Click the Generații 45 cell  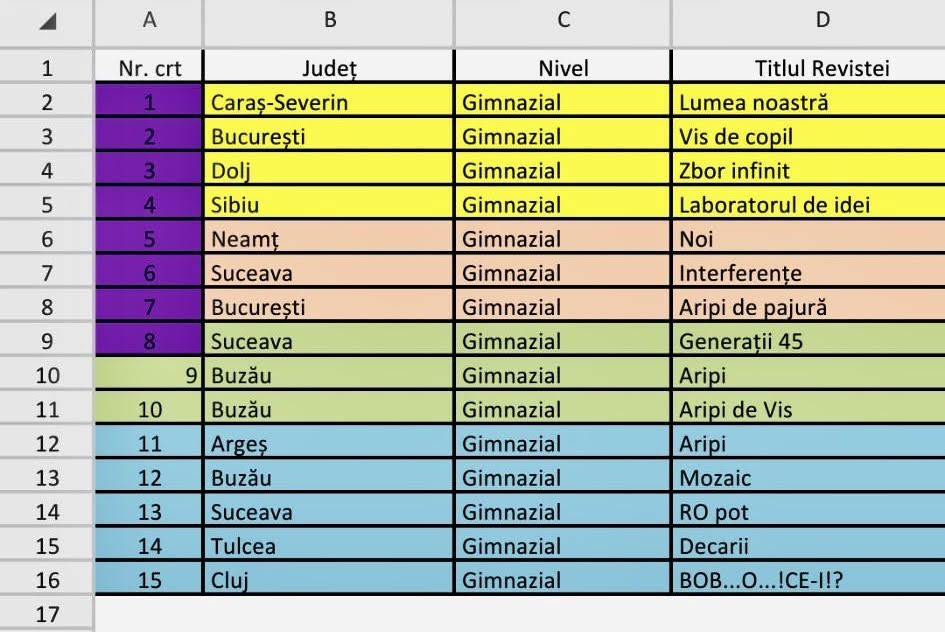click(x=809, y=341)
